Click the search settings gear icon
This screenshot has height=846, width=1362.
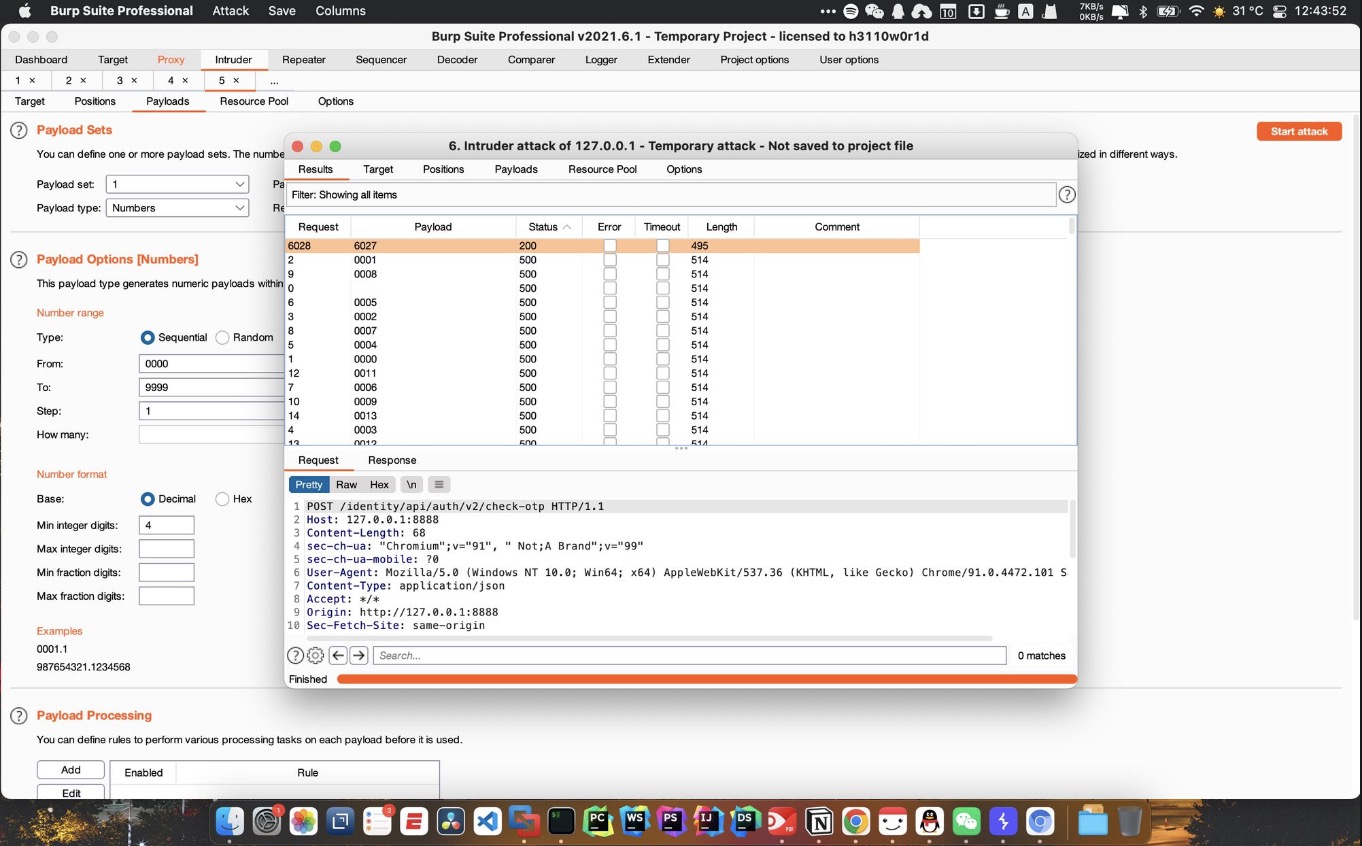click(x=315, y=656)
